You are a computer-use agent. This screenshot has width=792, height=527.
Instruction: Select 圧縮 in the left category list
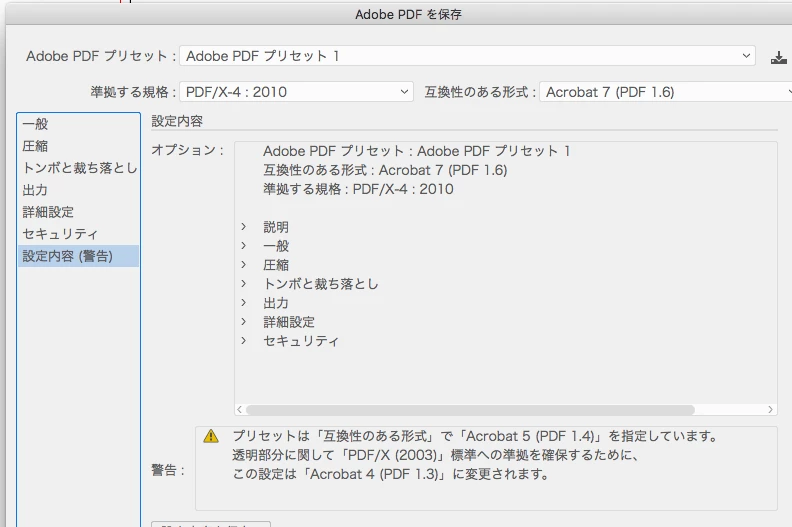[78, 146]
